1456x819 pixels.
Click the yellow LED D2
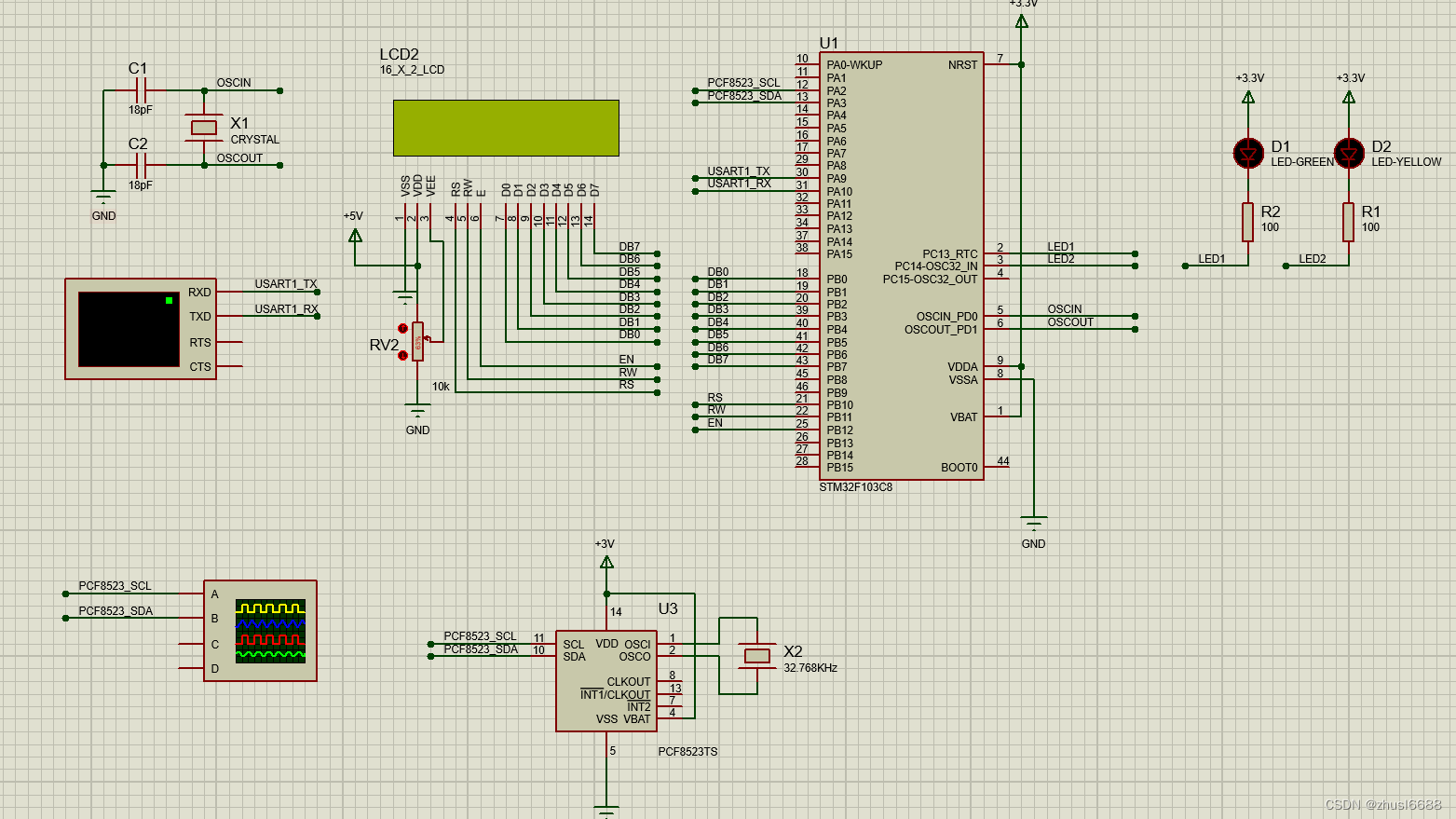pyautogui.click(x=1349, y=154)
